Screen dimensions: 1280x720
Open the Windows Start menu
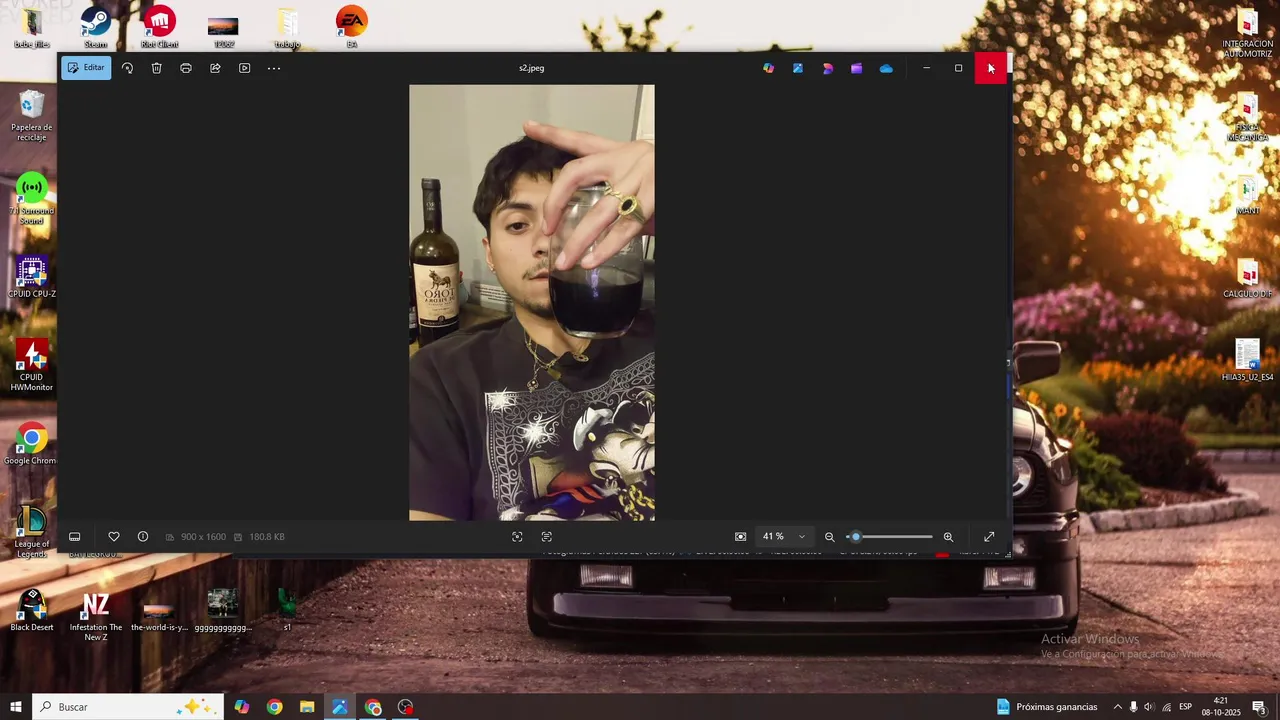tap(16, 707)
